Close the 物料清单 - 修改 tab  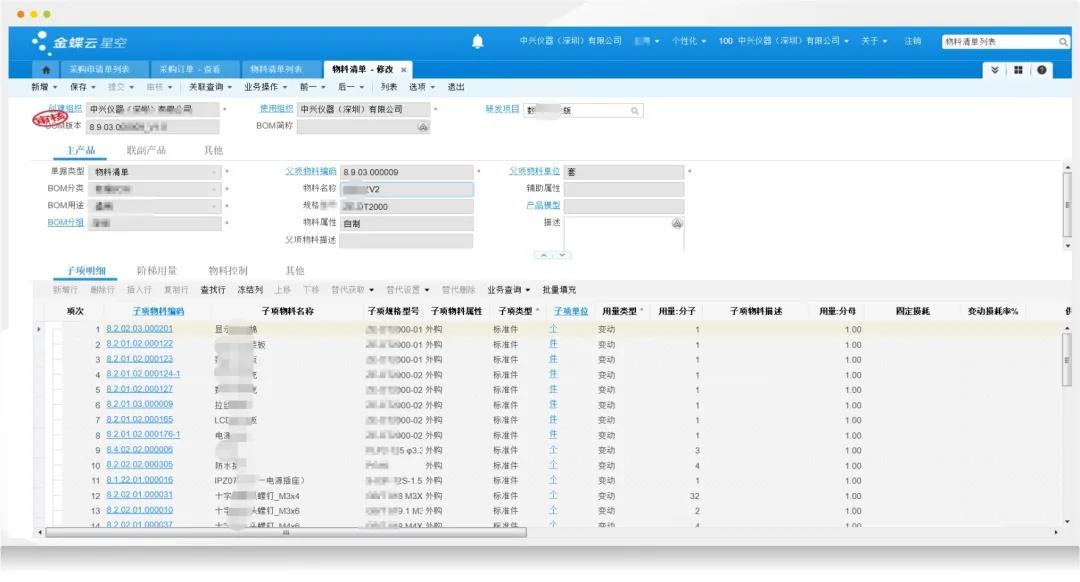click(404, 70)
